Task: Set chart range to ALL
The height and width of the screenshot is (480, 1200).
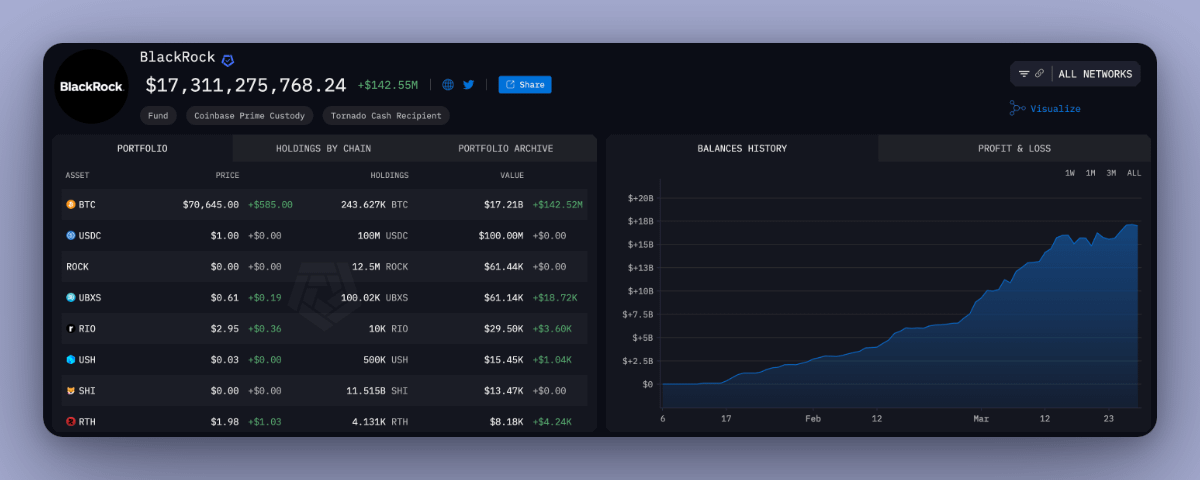Action: [1134, 173]
